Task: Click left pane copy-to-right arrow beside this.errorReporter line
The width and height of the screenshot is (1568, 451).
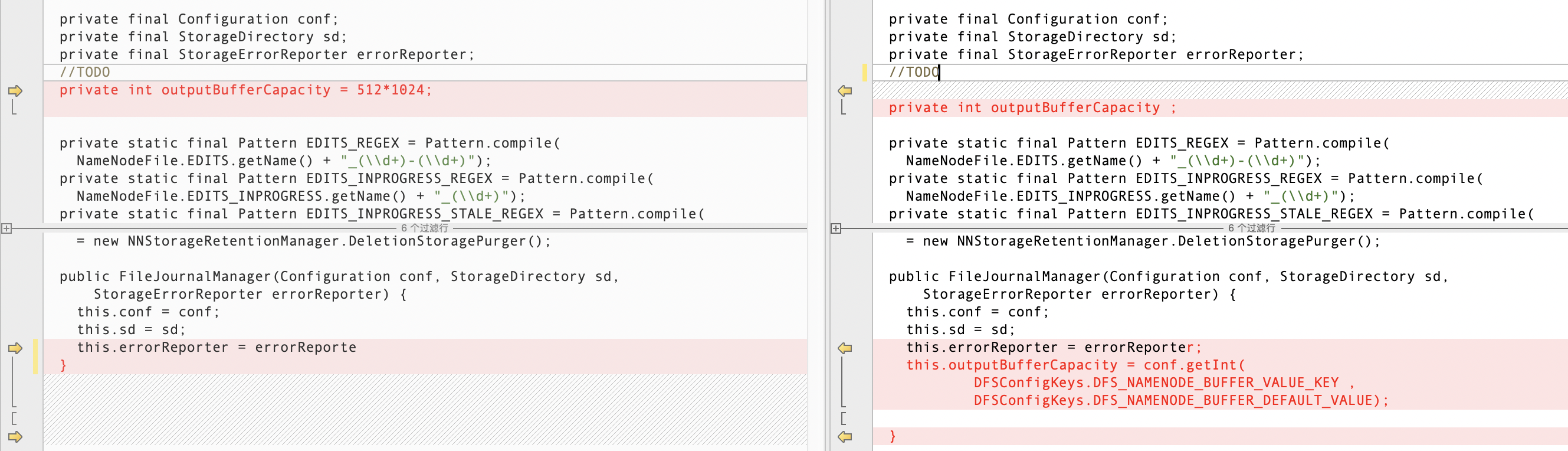Action: coord(15,348)
